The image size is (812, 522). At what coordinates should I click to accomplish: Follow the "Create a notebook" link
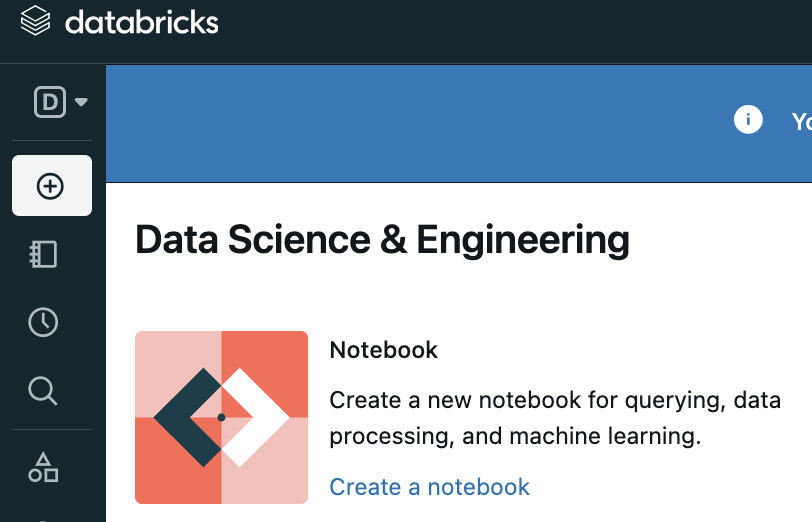[x=429, y=487]
